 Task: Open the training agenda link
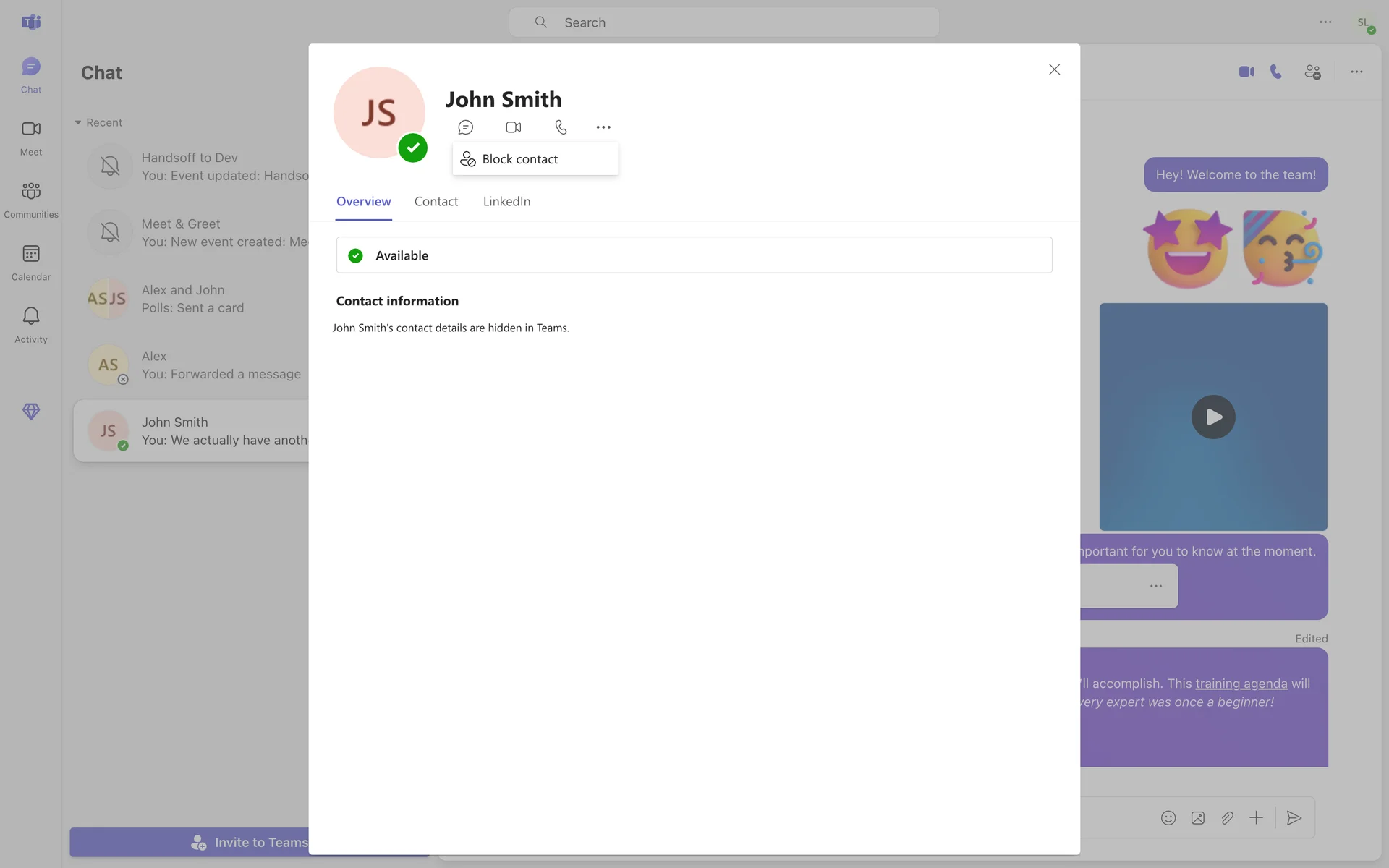[x=1241, y=684]
